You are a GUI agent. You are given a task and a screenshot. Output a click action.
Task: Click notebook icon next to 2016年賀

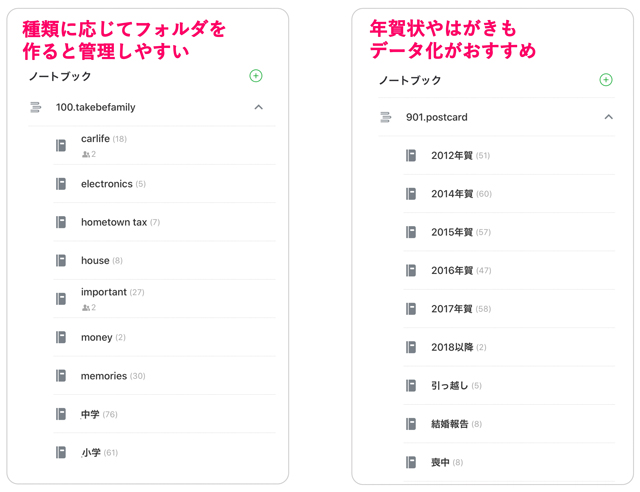[x=411, y=270]
